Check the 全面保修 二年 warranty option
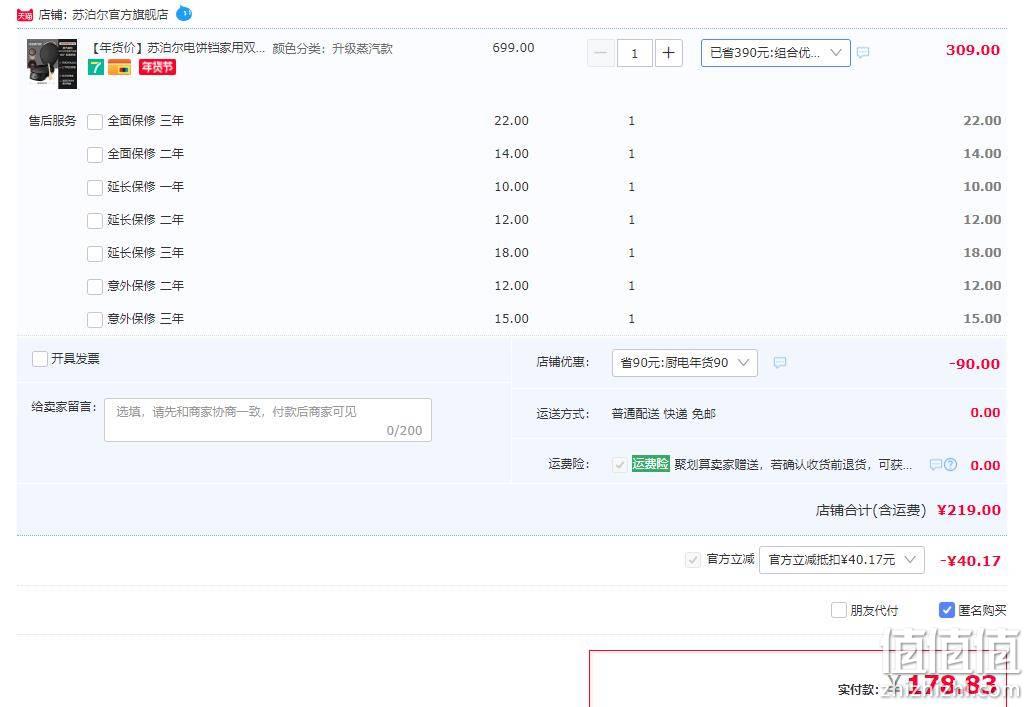The image size is (1030, 707). point(95,154)
